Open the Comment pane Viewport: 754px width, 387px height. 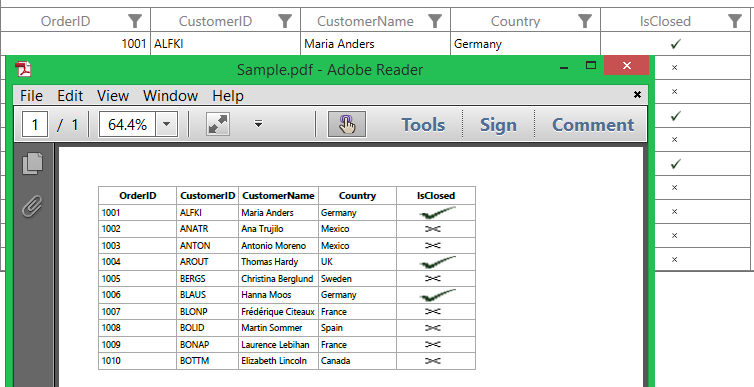(593, 125)
